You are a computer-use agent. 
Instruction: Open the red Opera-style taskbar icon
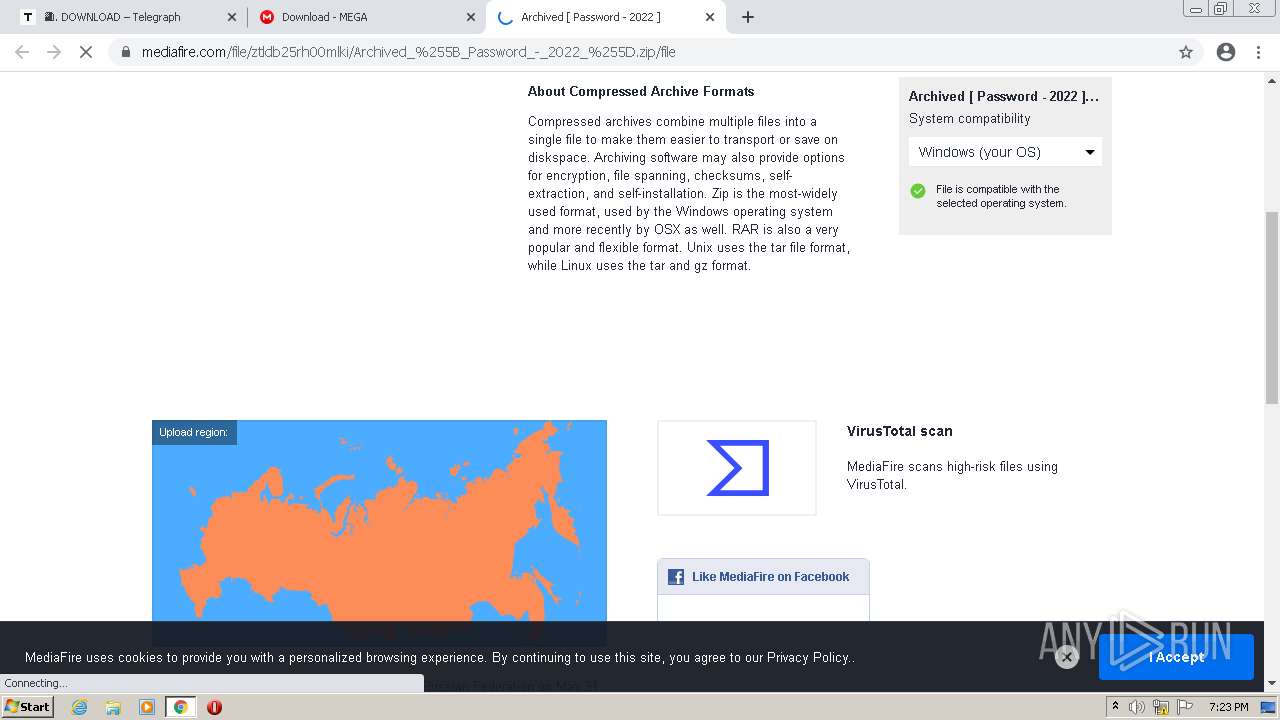coord(214,707)
